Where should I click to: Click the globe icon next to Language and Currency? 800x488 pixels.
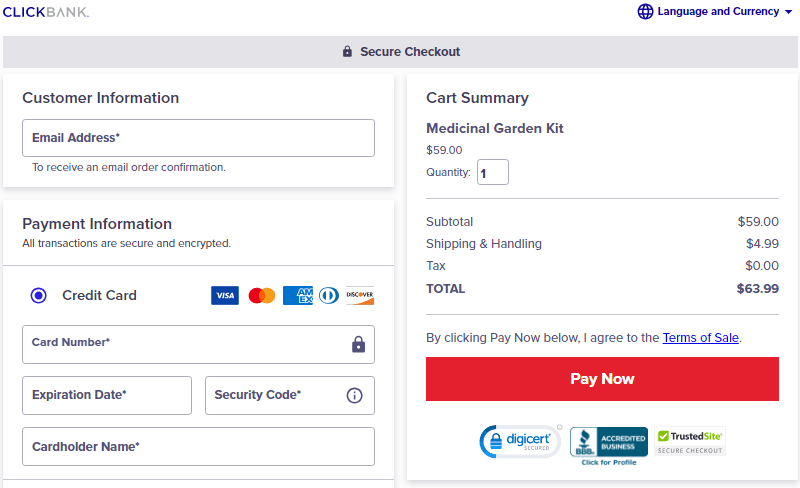[645, 11]
